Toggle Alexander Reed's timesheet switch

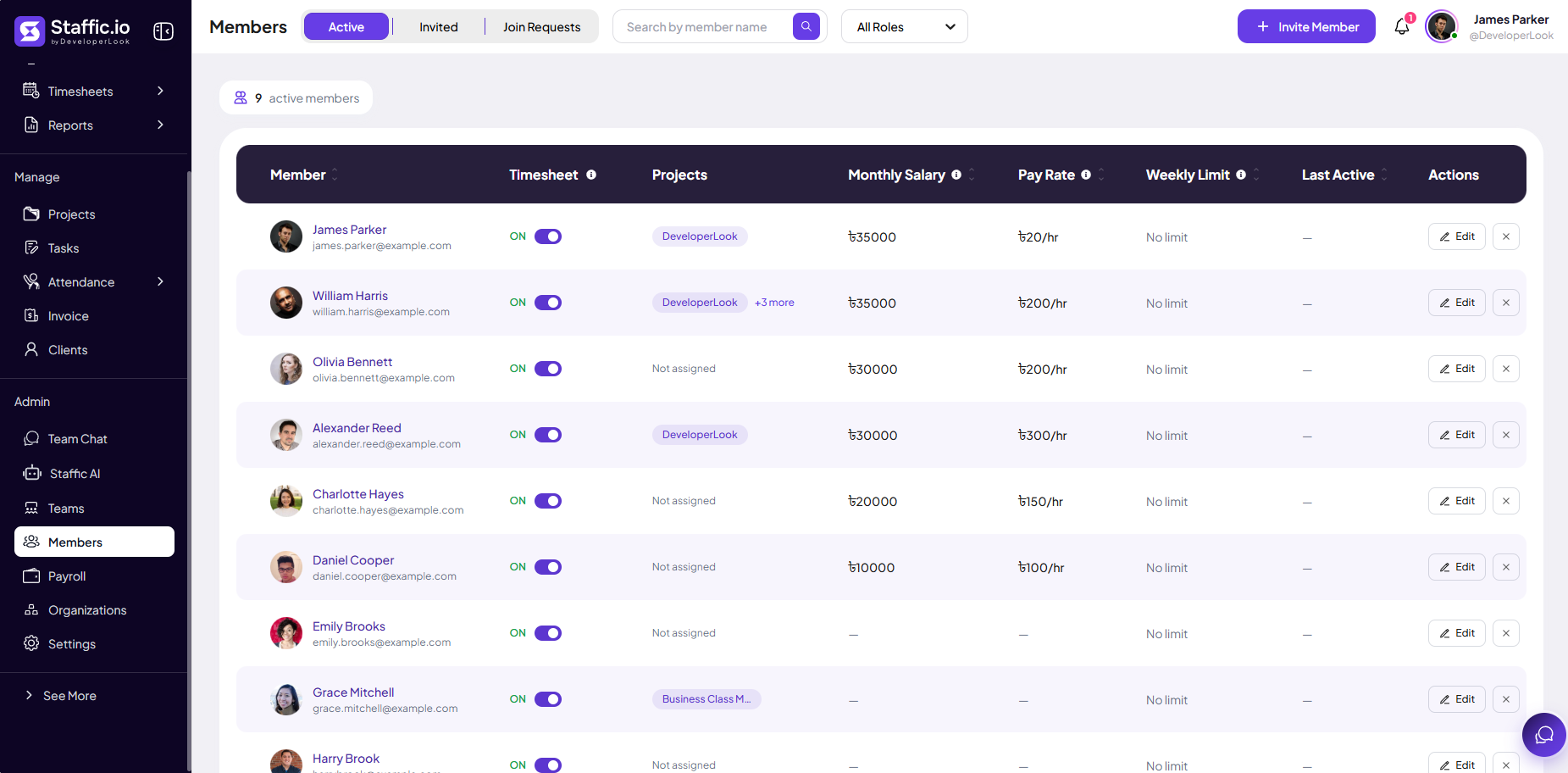pos(548,435)
